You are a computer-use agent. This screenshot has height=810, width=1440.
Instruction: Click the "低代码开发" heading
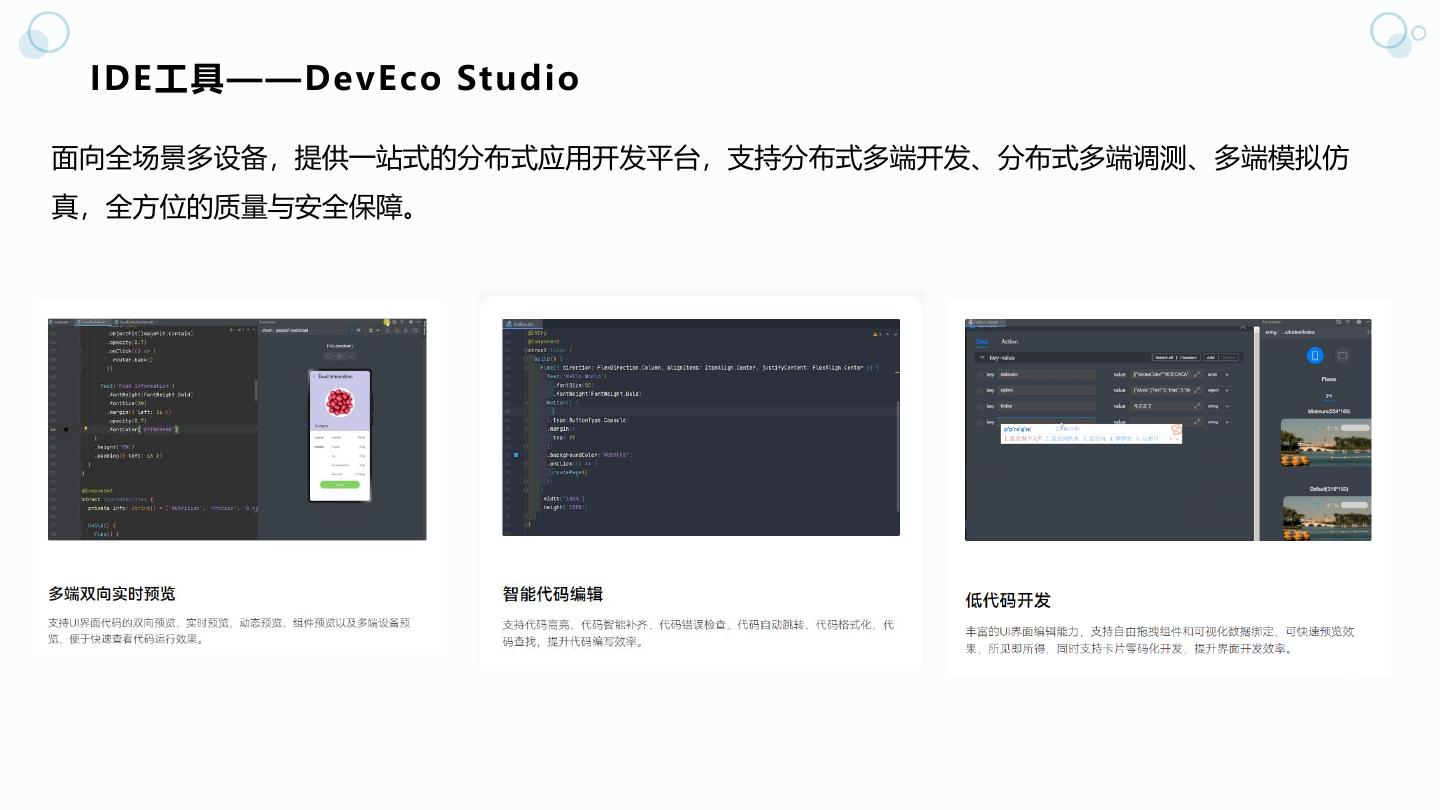pyautogui.click(x=1008, y=600)
